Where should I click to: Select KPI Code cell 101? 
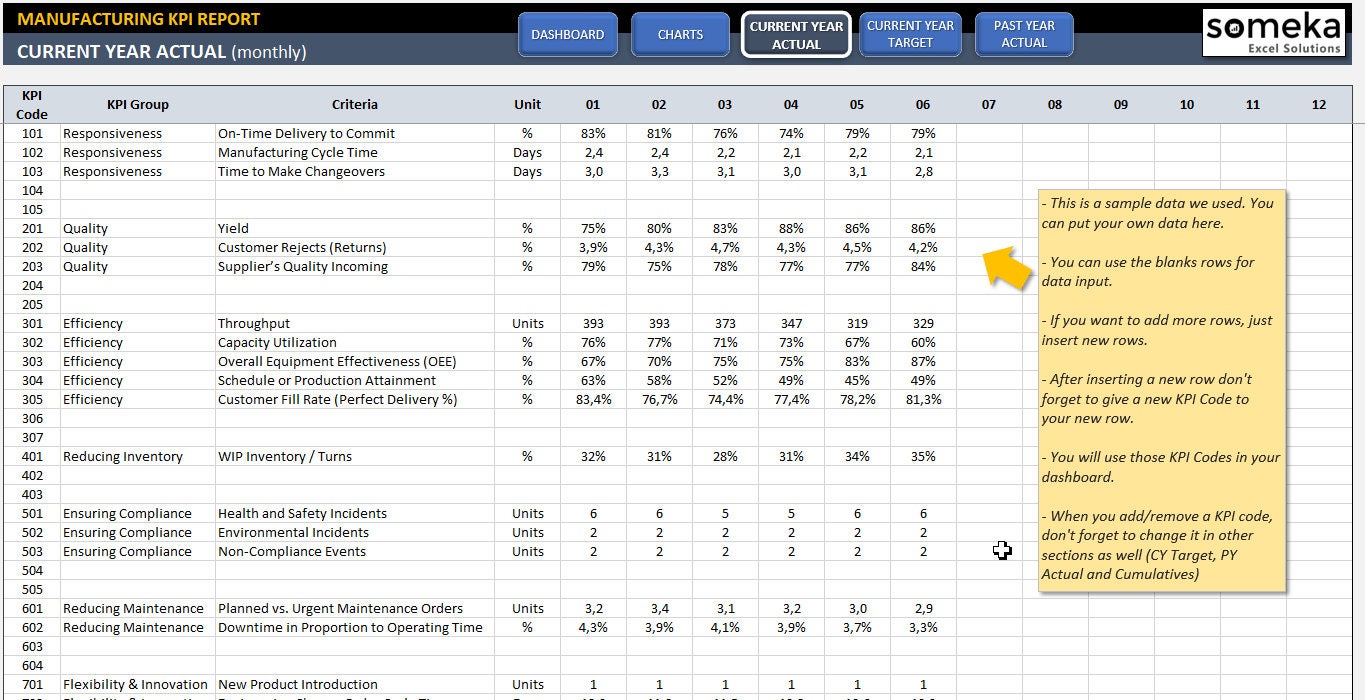tap(31, 132)
